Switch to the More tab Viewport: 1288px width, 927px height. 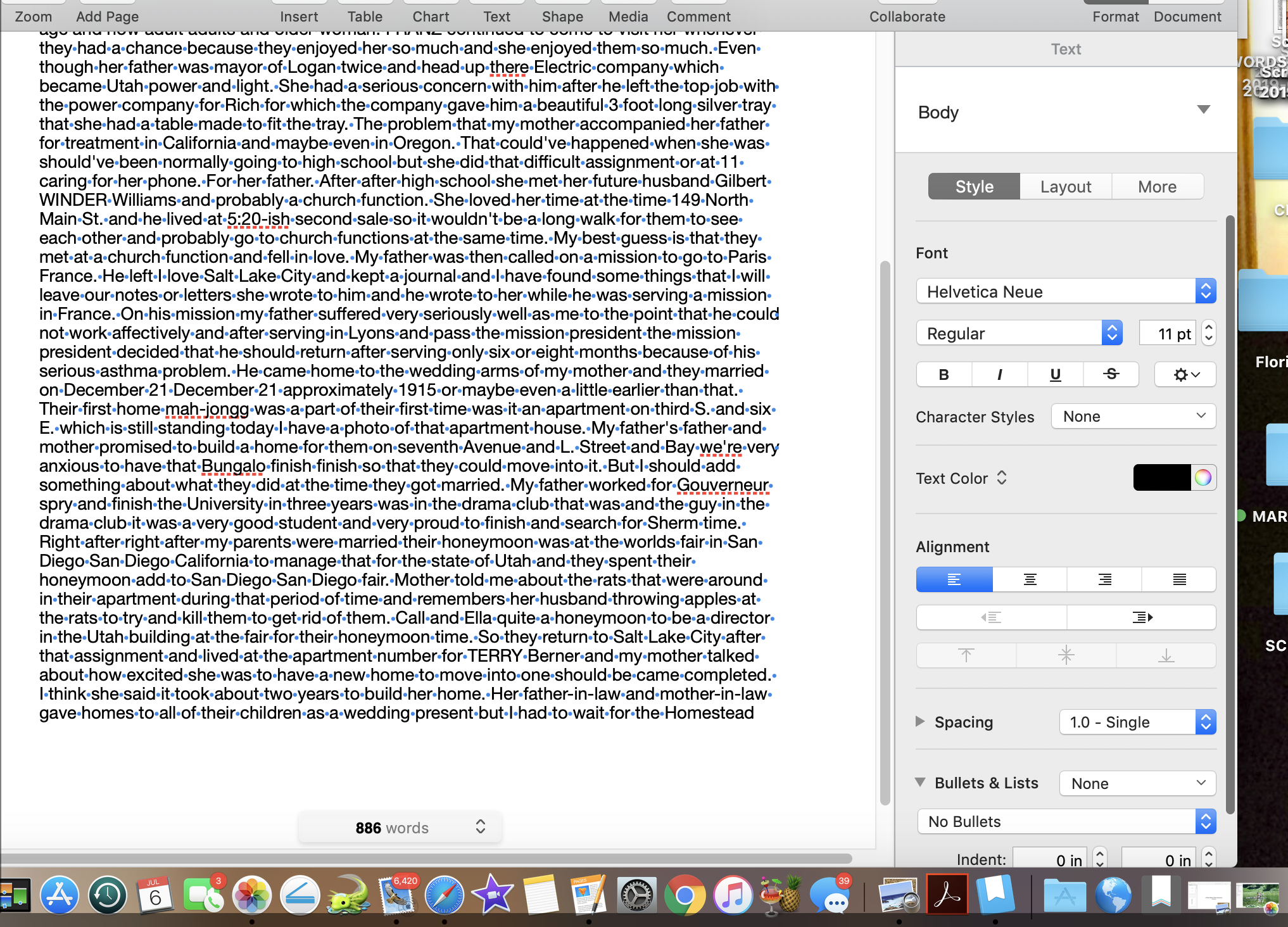click(x=1157, y=187)
